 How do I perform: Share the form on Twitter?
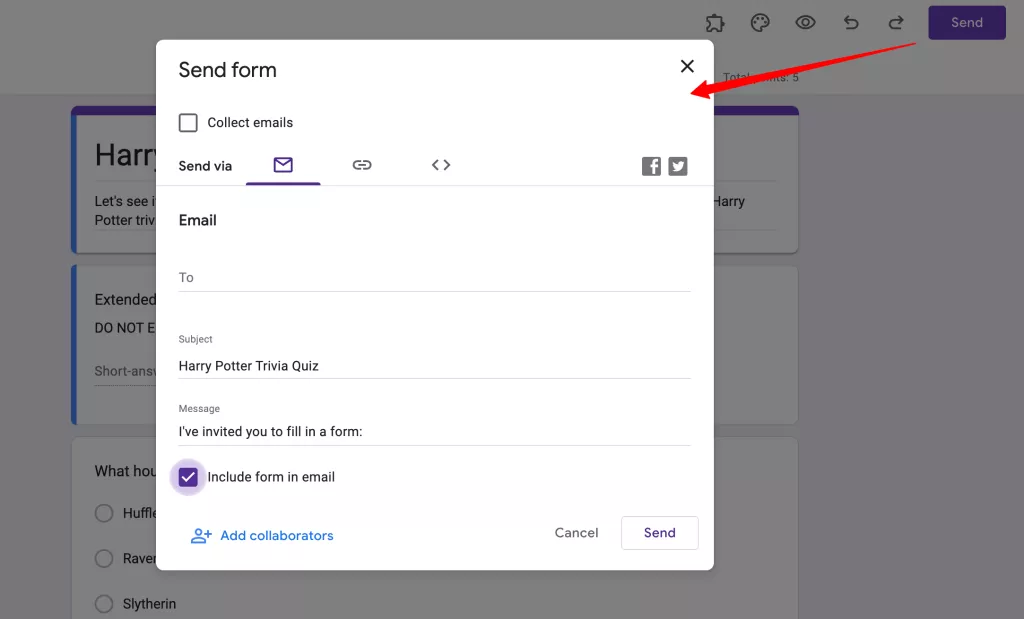pos(678,165)
